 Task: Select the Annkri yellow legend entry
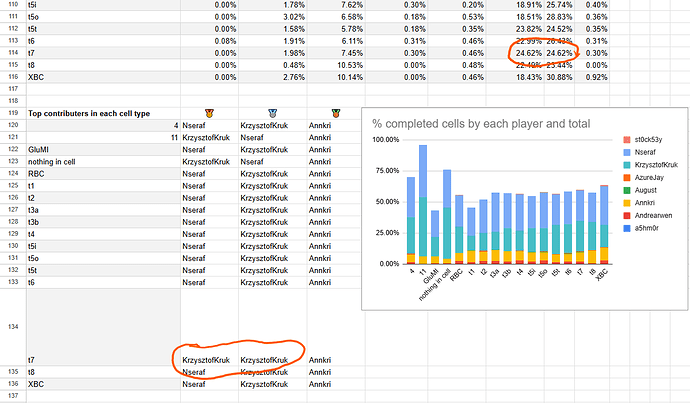pyautogui.click(x=639, y=203)
